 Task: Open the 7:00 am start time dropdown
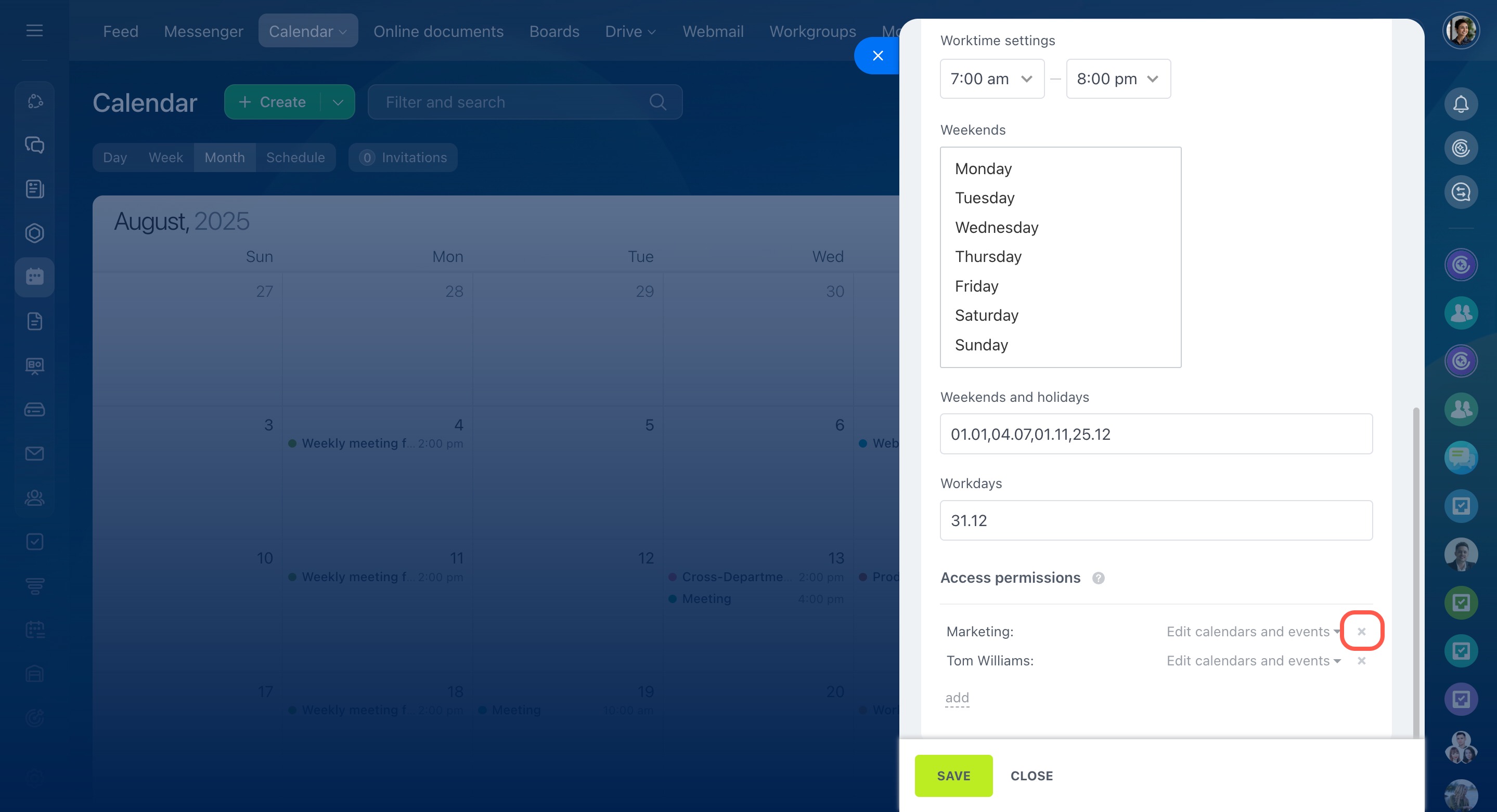click(991, 79)
